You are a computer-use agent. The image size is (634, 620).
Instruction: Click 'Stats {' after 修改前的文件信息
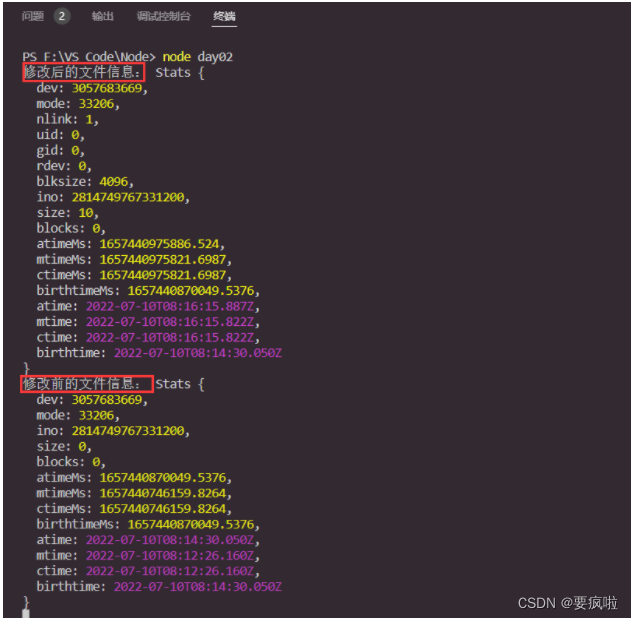180,383
